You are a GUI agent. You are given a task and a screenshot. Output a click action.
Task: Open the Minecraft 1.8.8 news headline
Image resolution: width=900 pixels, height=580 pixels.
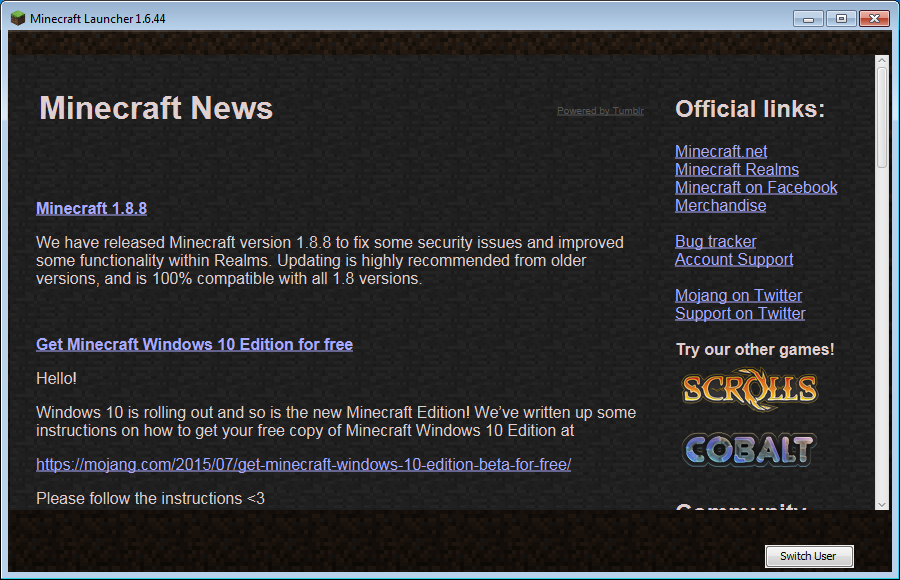(91, 208)
